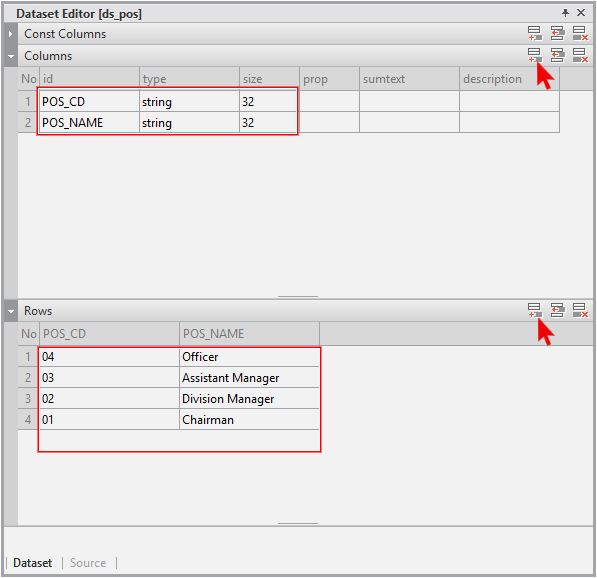Click the POS_CD header in Rows grid
The image size is (597, 578).
click(x=109, y=334)
